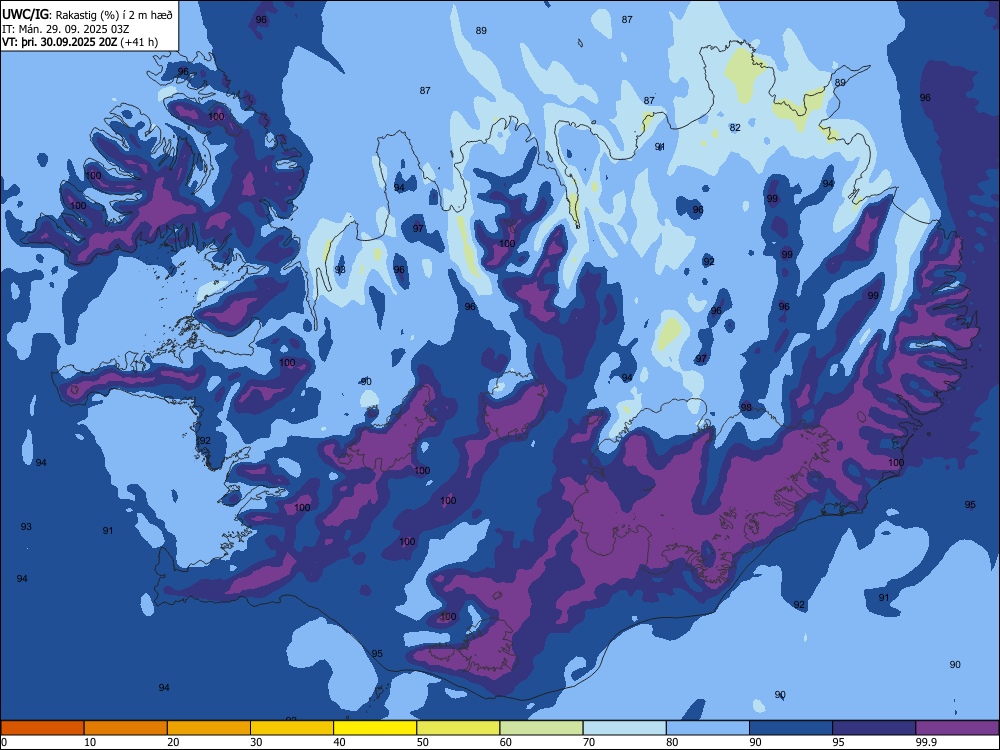Click the "70" tick label on the color scale
This screenshot has height=750, width=1000.
coord(589,742)
